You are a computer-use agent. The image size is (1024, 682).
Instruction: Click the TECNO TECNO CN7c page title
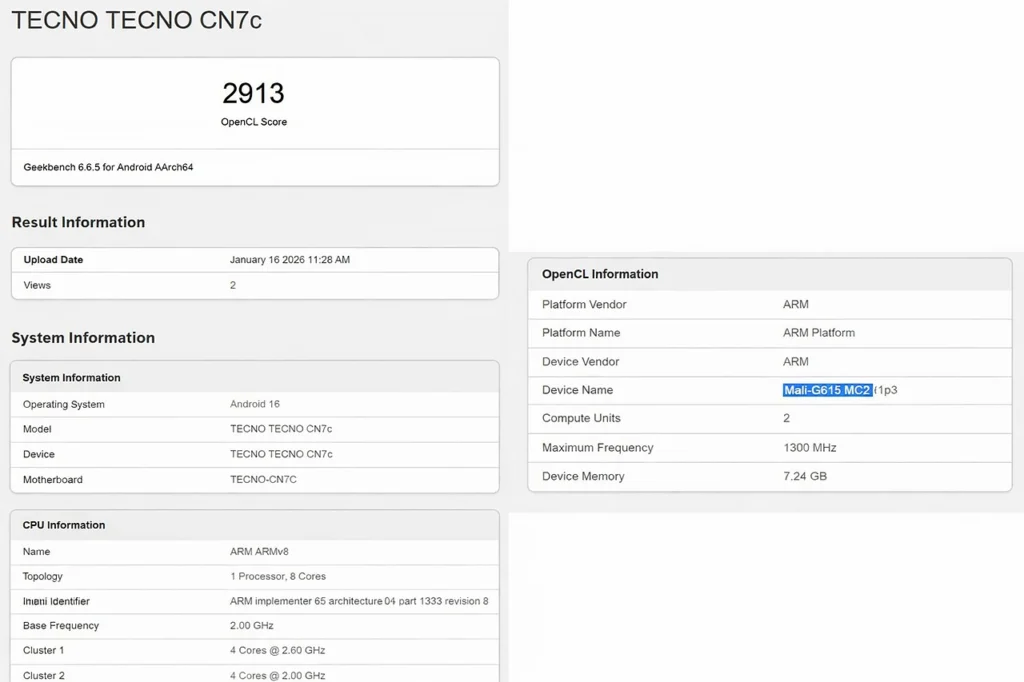pos(137,19)
